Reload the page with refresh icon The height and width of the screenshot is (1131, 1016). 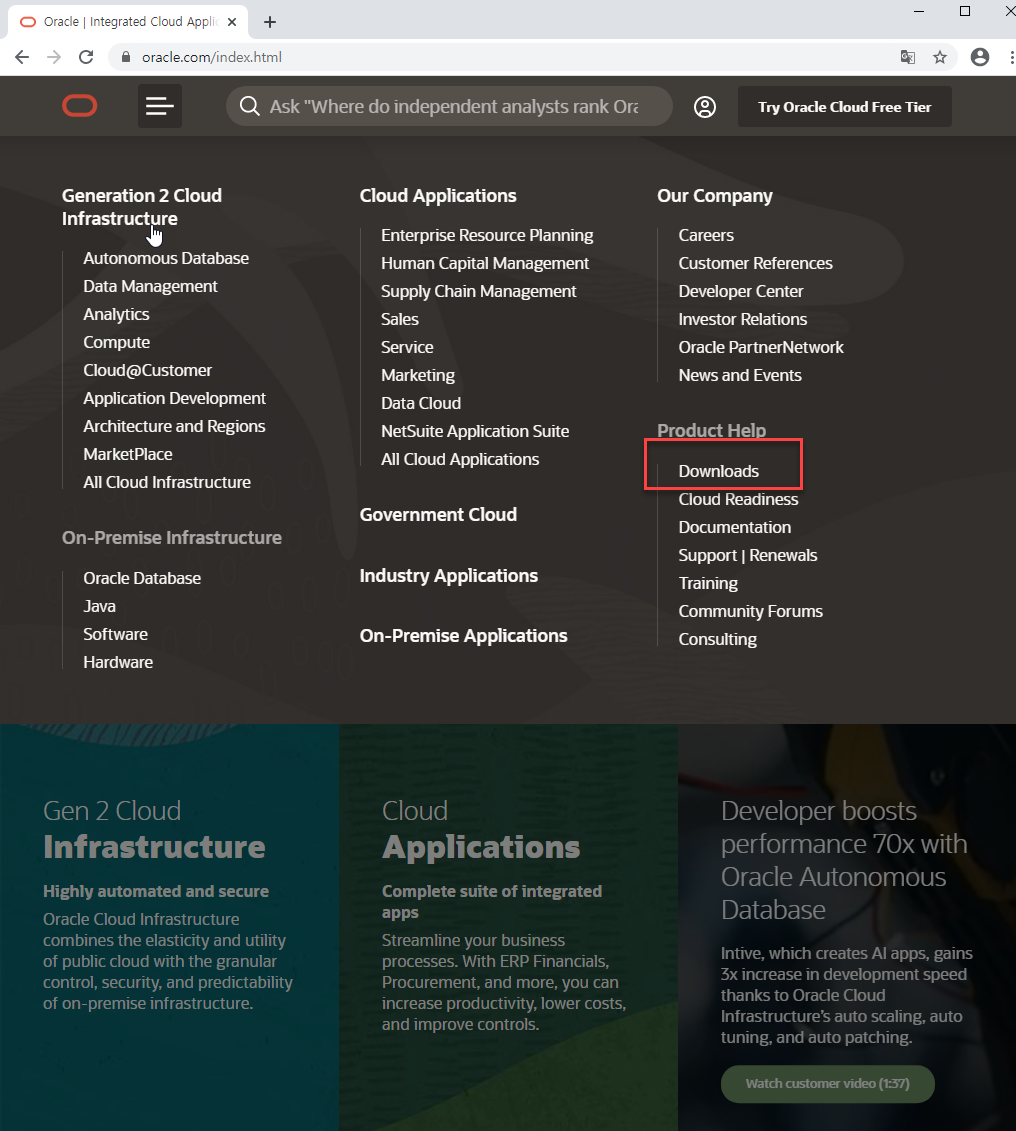click(86, 57)
